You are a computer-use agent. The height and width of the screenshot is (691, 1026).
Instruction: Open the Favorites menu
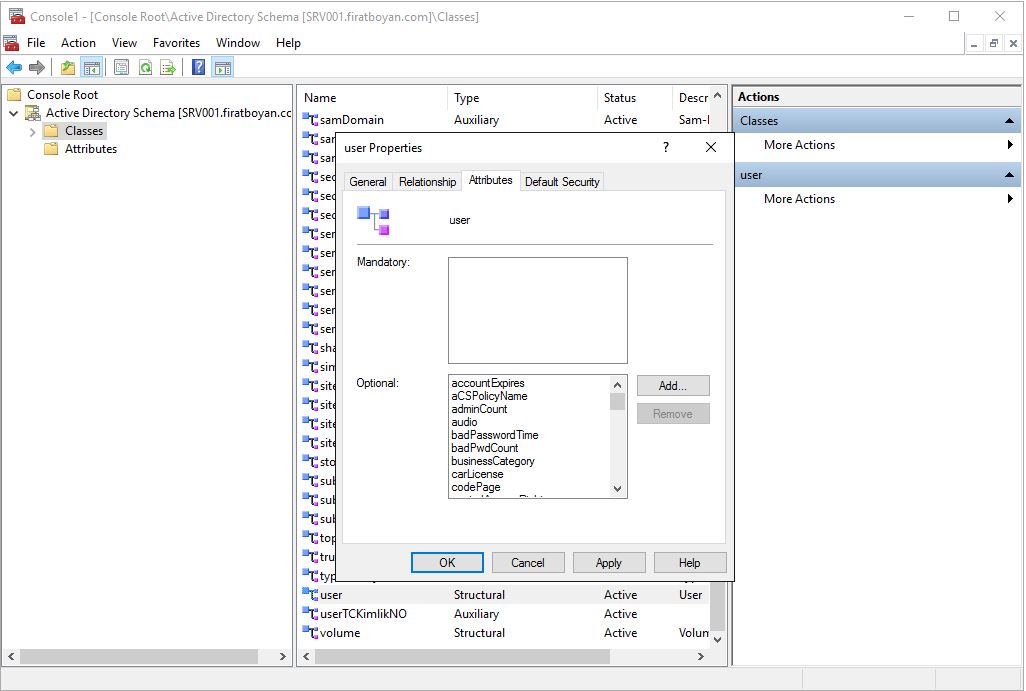(x=177, y=43)
